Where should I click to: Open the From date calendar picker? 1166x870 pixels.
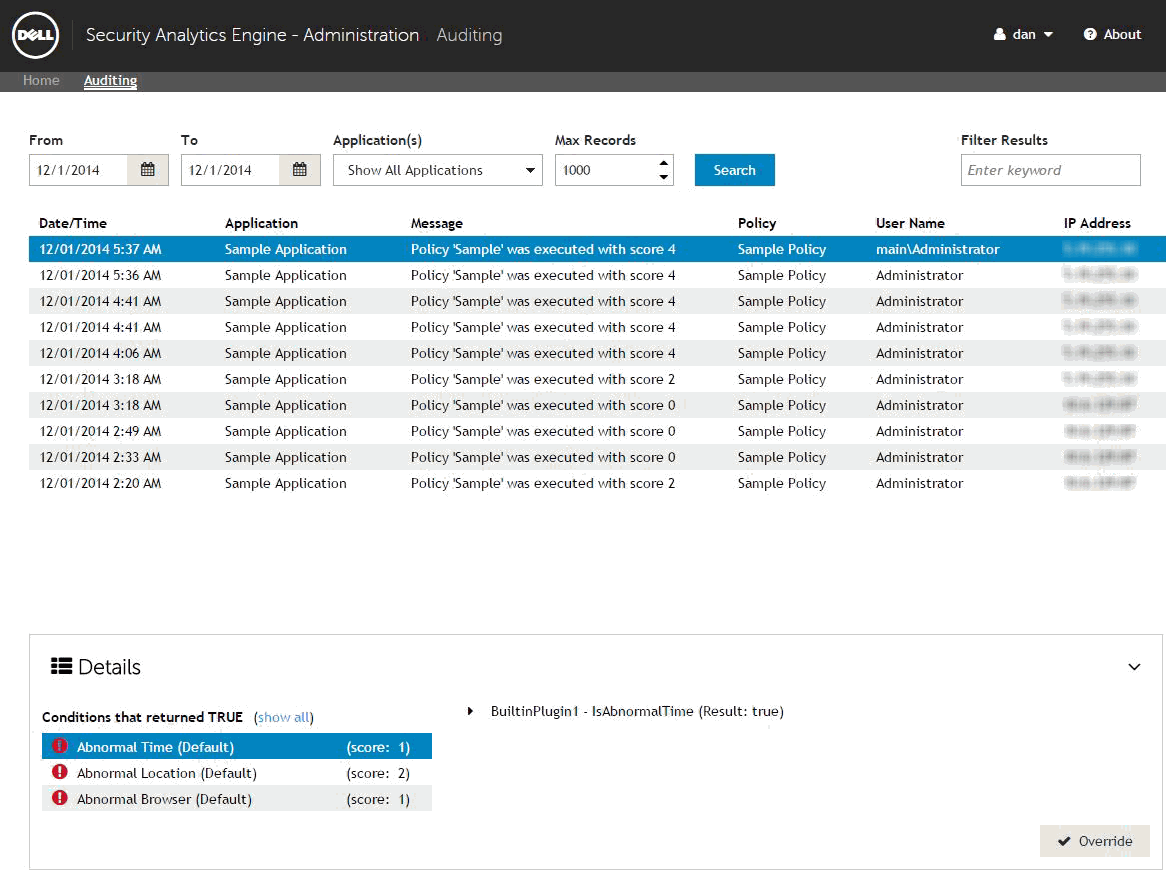click(x=148, y=170)
